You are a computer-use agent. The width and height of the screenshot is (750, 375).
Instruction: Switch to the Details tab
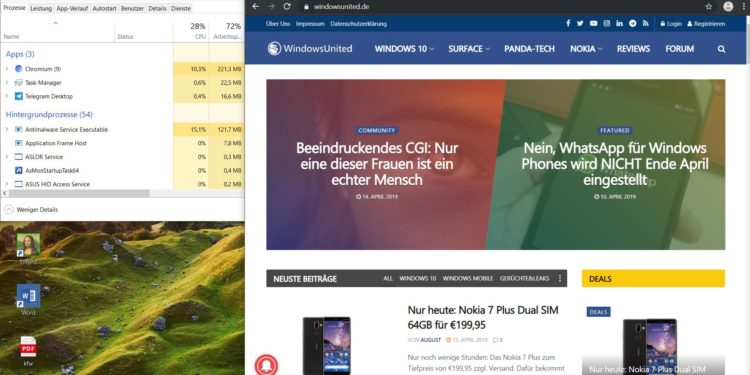(x=157, y=9)
